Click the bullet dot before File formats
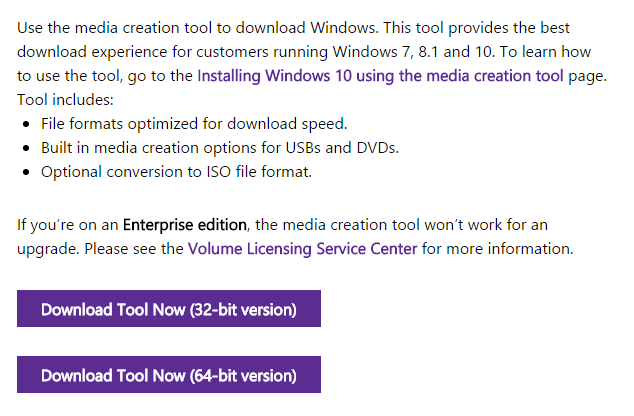This screenshot has height=416, width=634. point(26,125)
